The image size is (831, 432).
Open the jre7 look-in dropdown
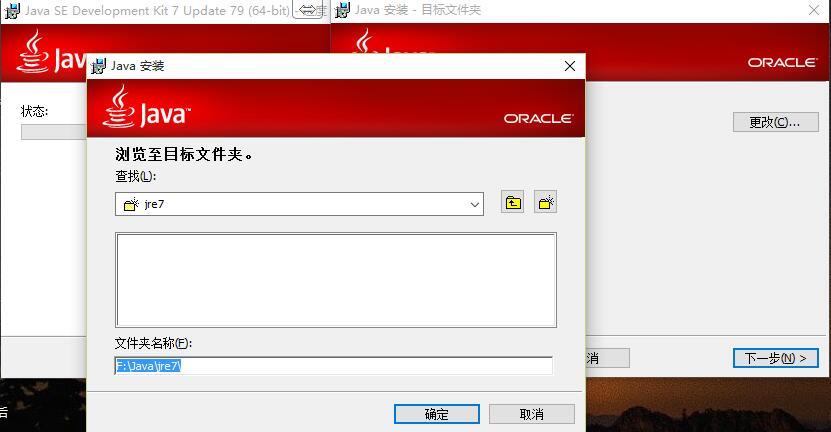pyautogui.click(x=299, y=204)
